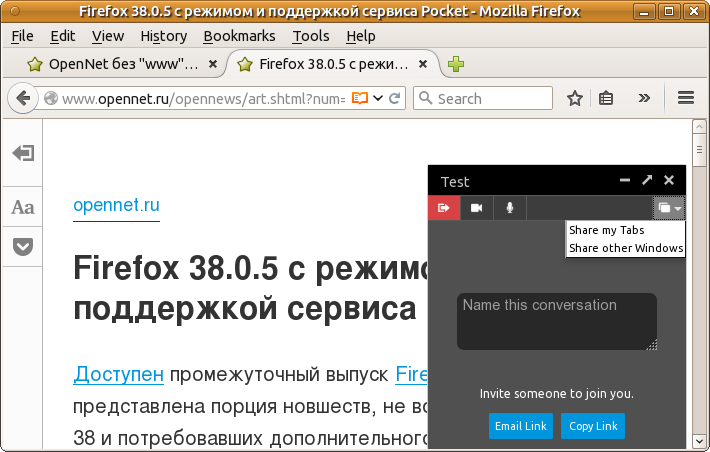Screen dimensions: 710x452
Task: Close Reader View with the exit arrow icon
Action: pyautogui.click(x=23, y=153)
